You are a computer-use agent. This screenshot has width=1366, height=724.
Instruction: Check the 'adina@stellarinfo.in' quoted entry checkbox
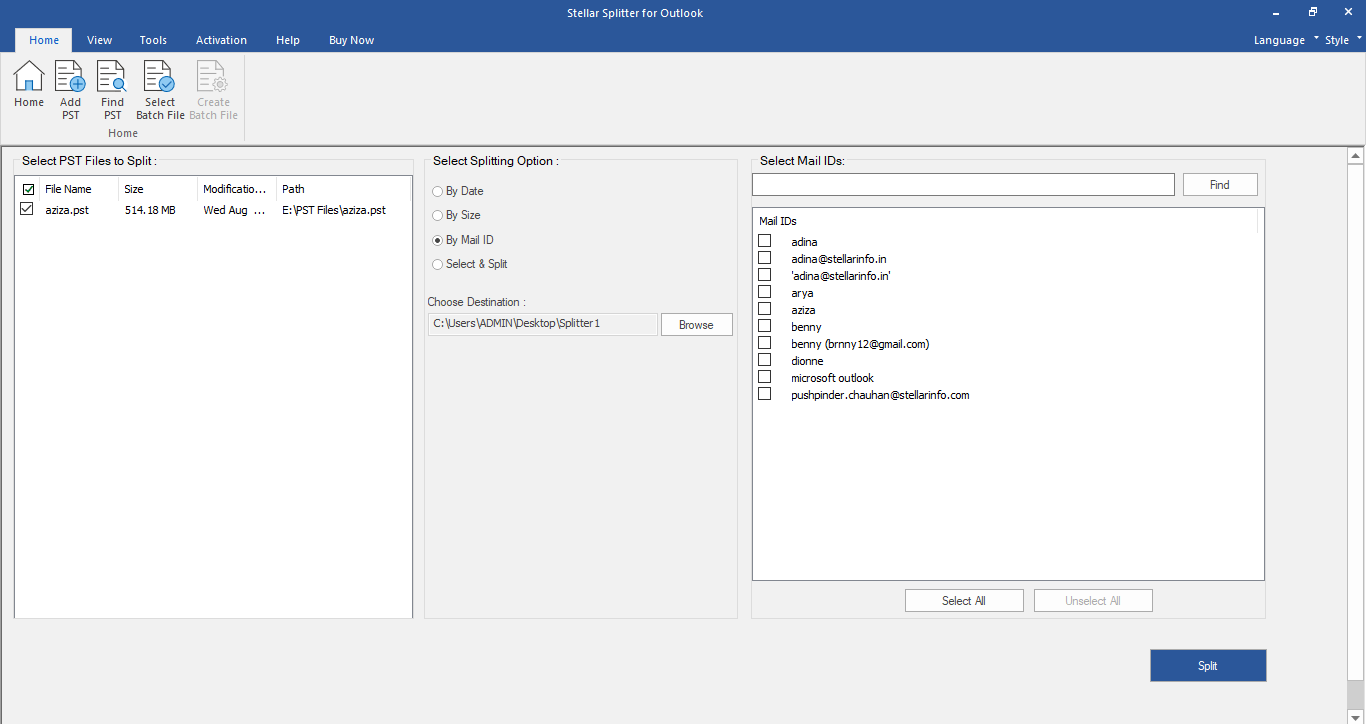[x=765, y=275]
